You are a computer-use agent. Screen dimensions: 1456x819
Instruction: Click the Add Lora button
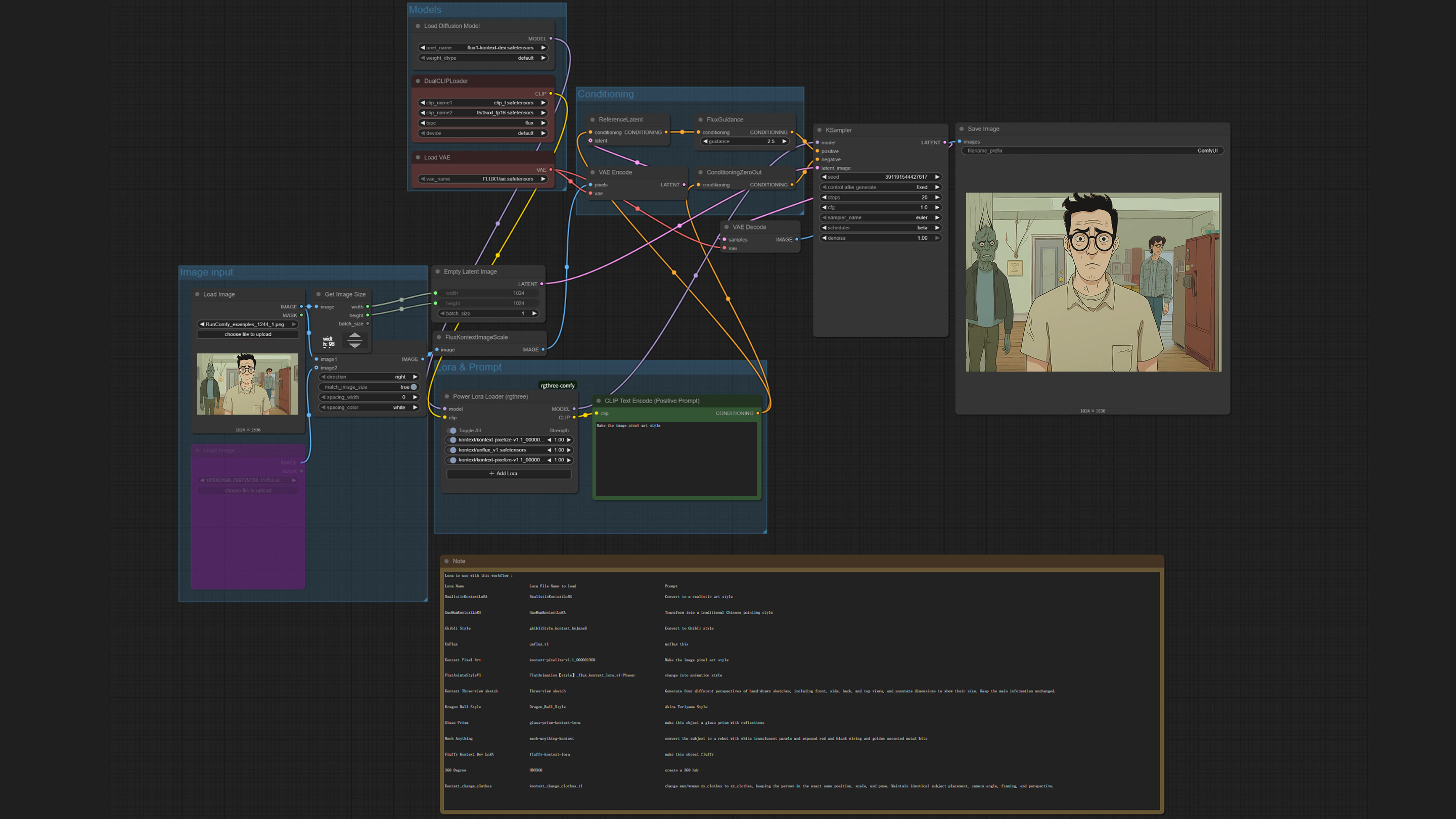click(509, 474)
